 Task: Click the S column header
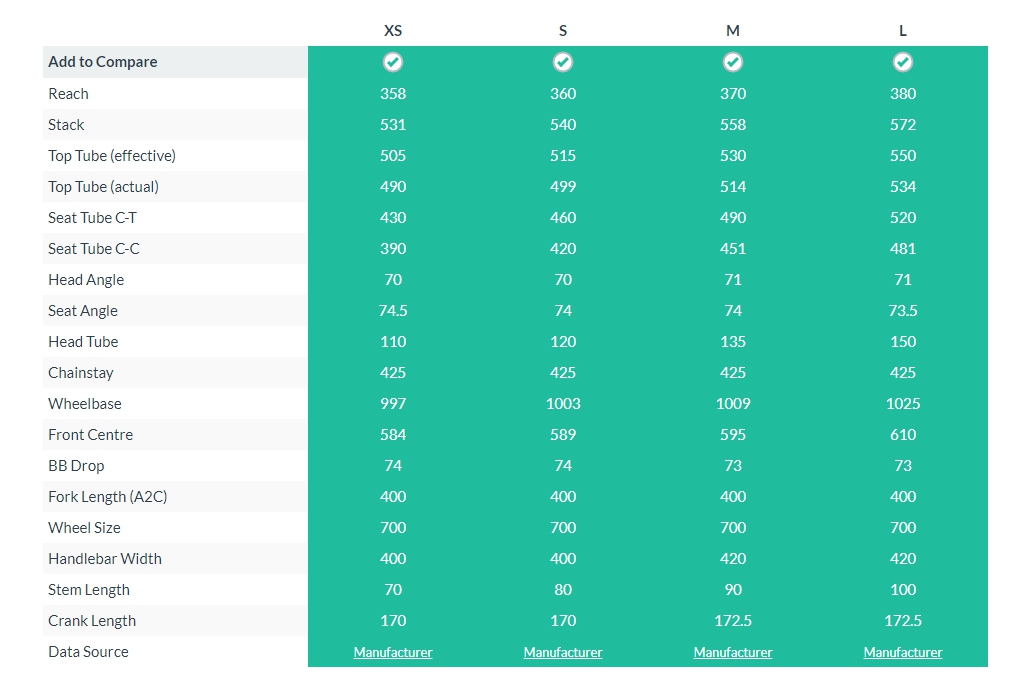coord(563,31)
